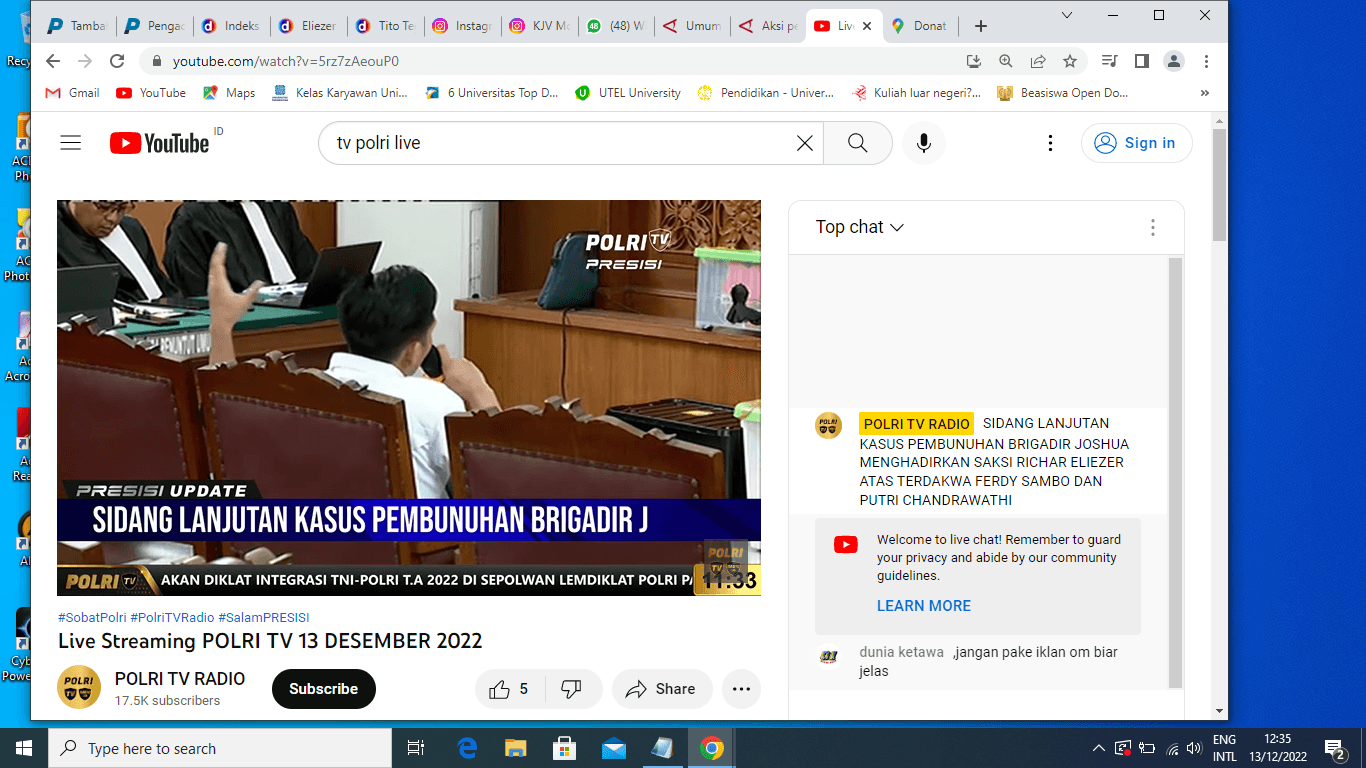Install YouTube app icon in address bar
This screenshot has width=1366, height=768.
(974, 61)
